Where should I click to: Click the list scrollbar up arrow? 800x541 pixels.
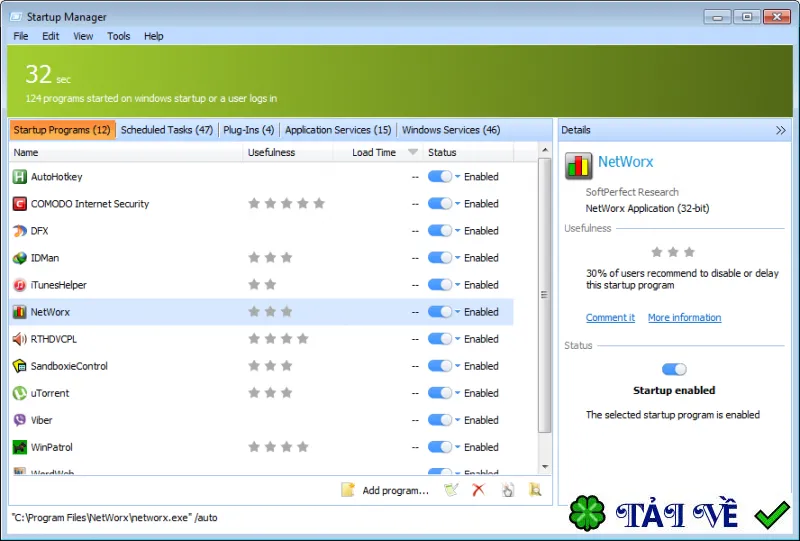[x=545, y=150]
